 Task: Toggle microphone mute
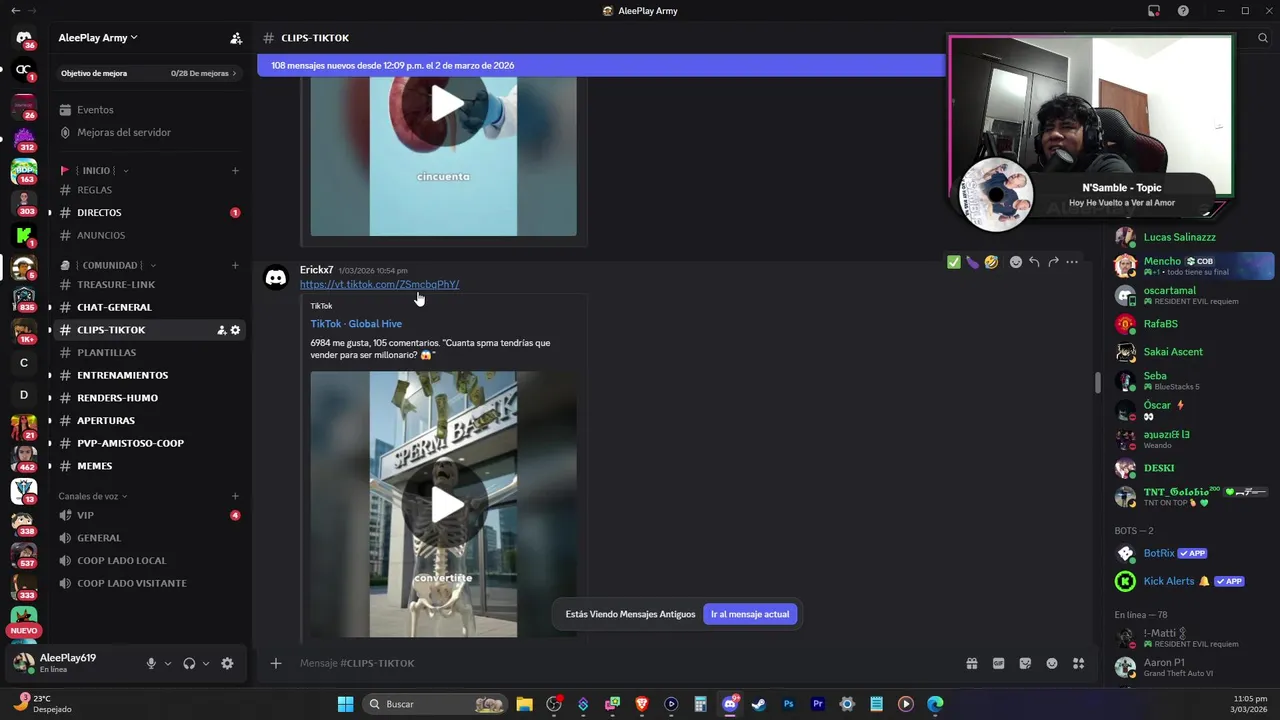(151, 663)
